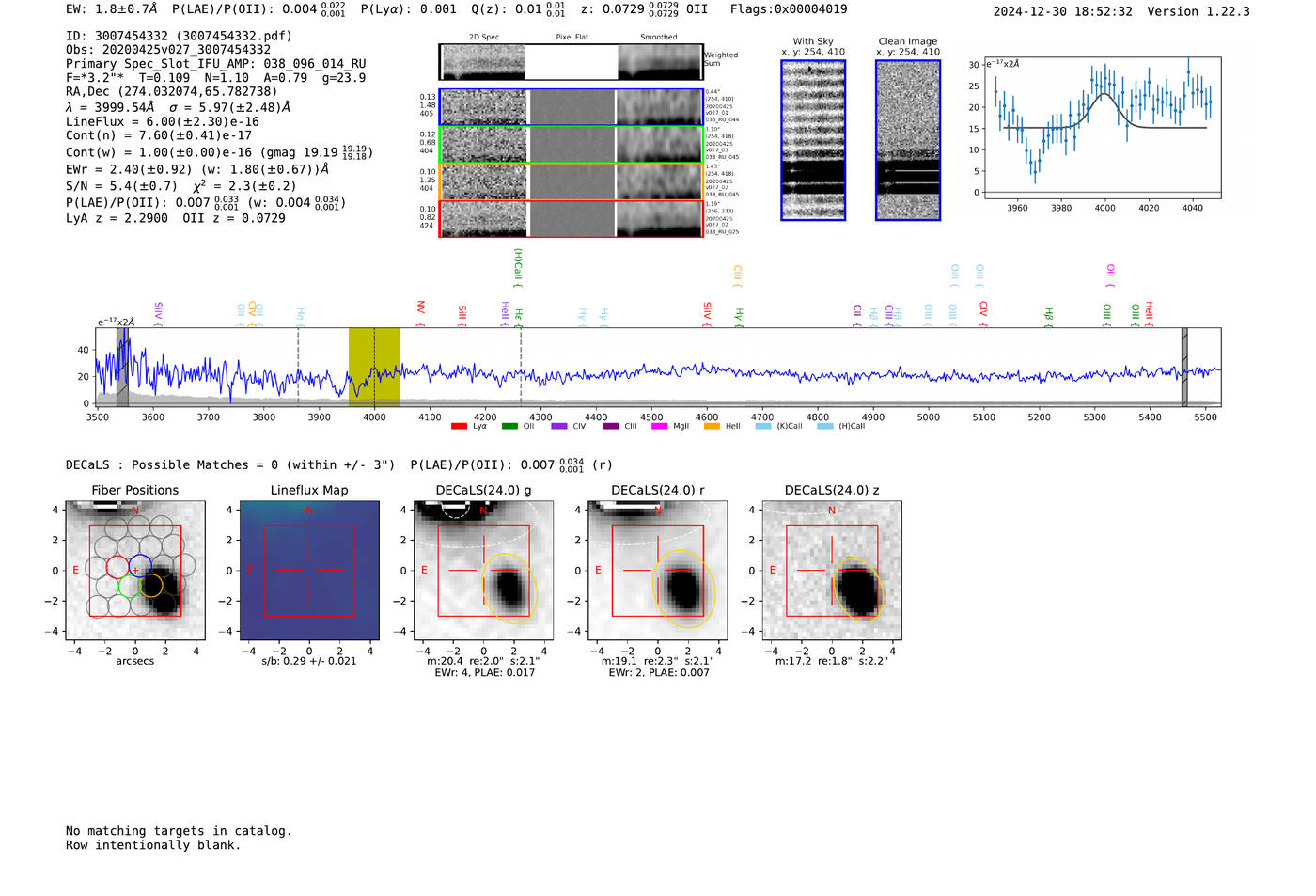Viewport: 1316px width, 896px height.
Task: Click the gray hatched band near 5460Å
Action: (1184, 367)
